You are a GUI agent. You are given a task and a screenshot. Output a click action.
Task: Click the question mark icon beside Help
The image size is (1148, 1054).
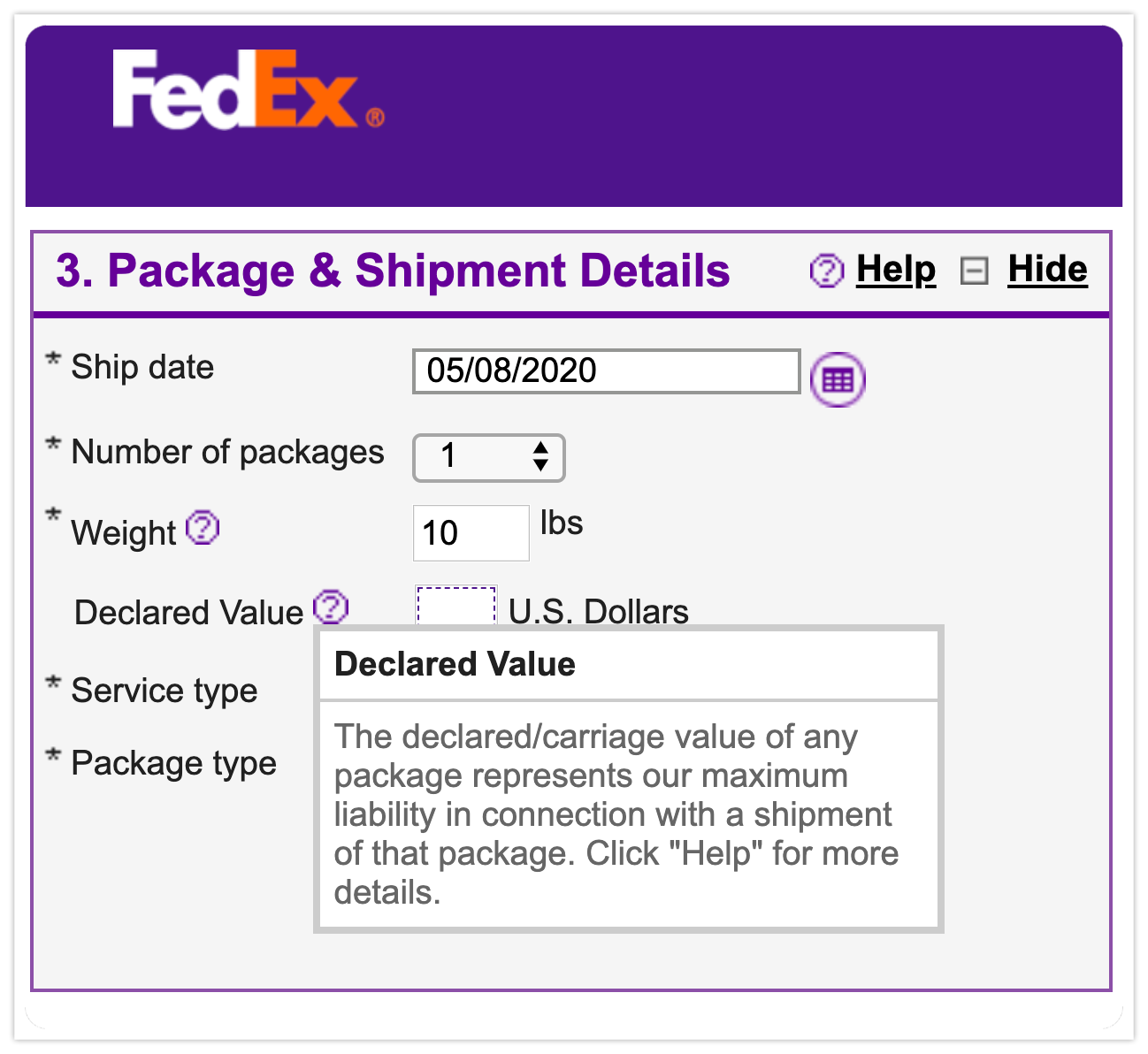pos(827,271)
